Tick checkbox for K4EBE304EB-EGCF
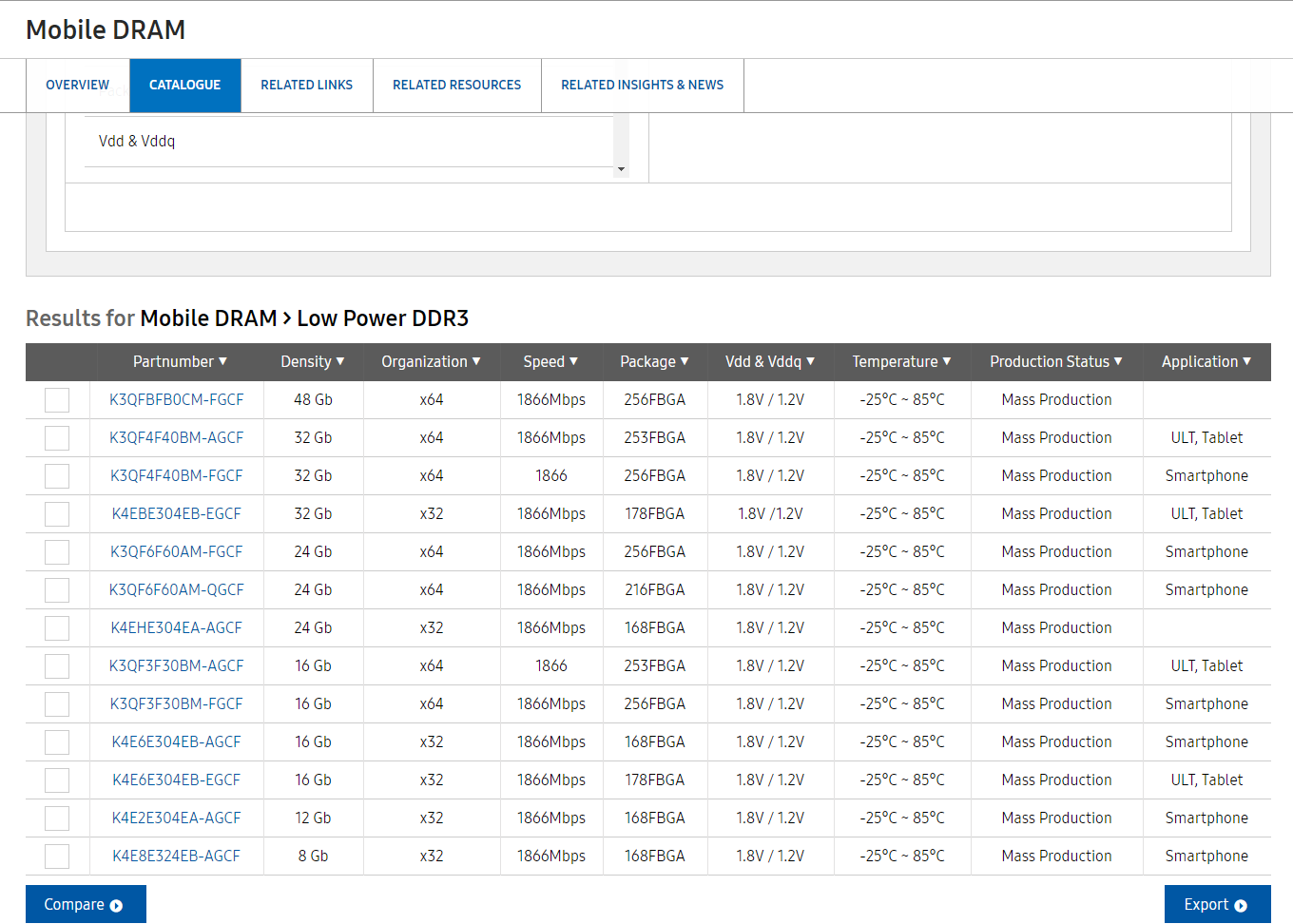Image resolution: width=1293 pixels, height=924 pixels. point(57,514)
